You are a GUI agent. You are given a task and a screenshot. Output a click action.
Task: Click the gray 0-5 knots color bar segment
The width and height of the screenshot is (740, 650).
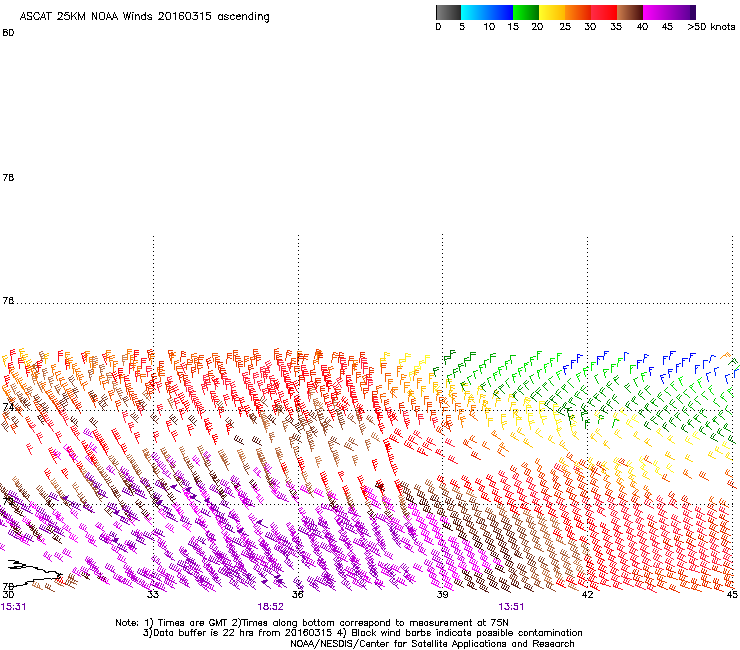tap(448, 12)
